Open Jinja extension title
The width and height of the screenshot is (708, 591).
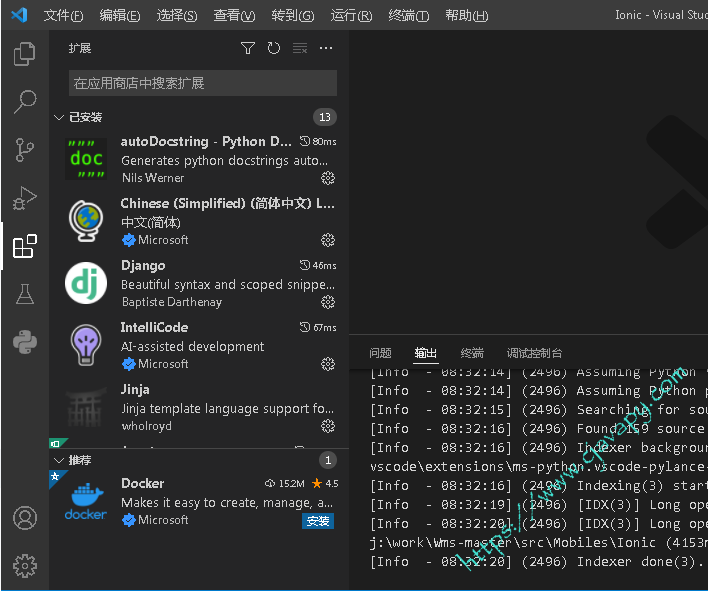135,389
